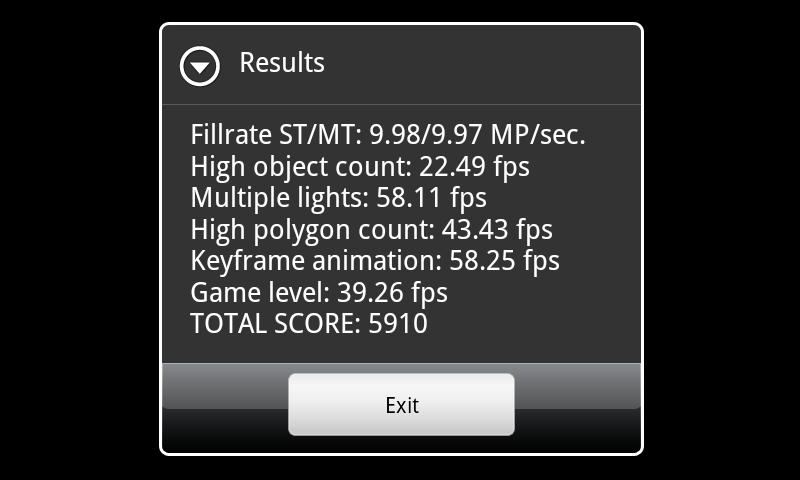The height and width of the screenshot is (480, 800).
Task: Click the 22.49 fps value
Action: pyautogui.click(x=474, y=167)
